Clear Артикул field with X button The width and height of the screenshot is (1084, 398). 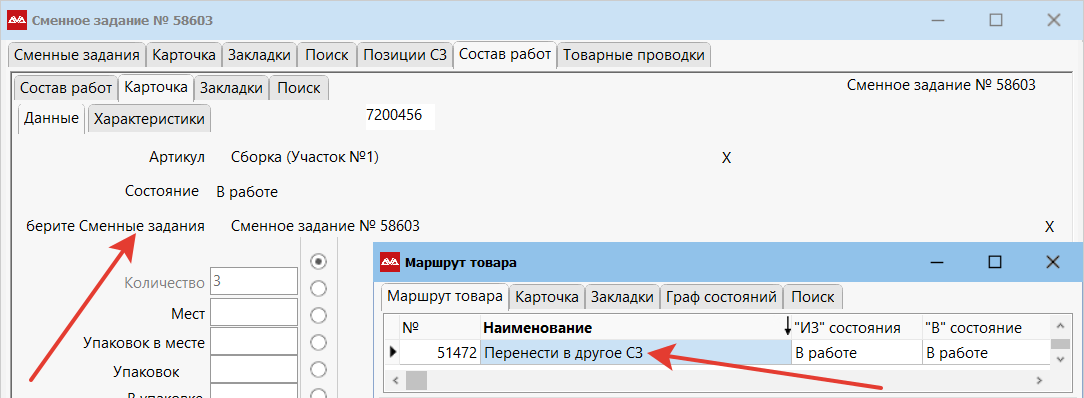pos(727,158)
